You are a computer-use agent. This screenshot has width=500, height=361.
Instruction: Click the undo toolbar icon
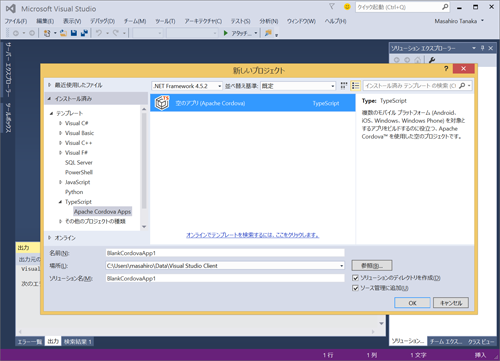99,33
